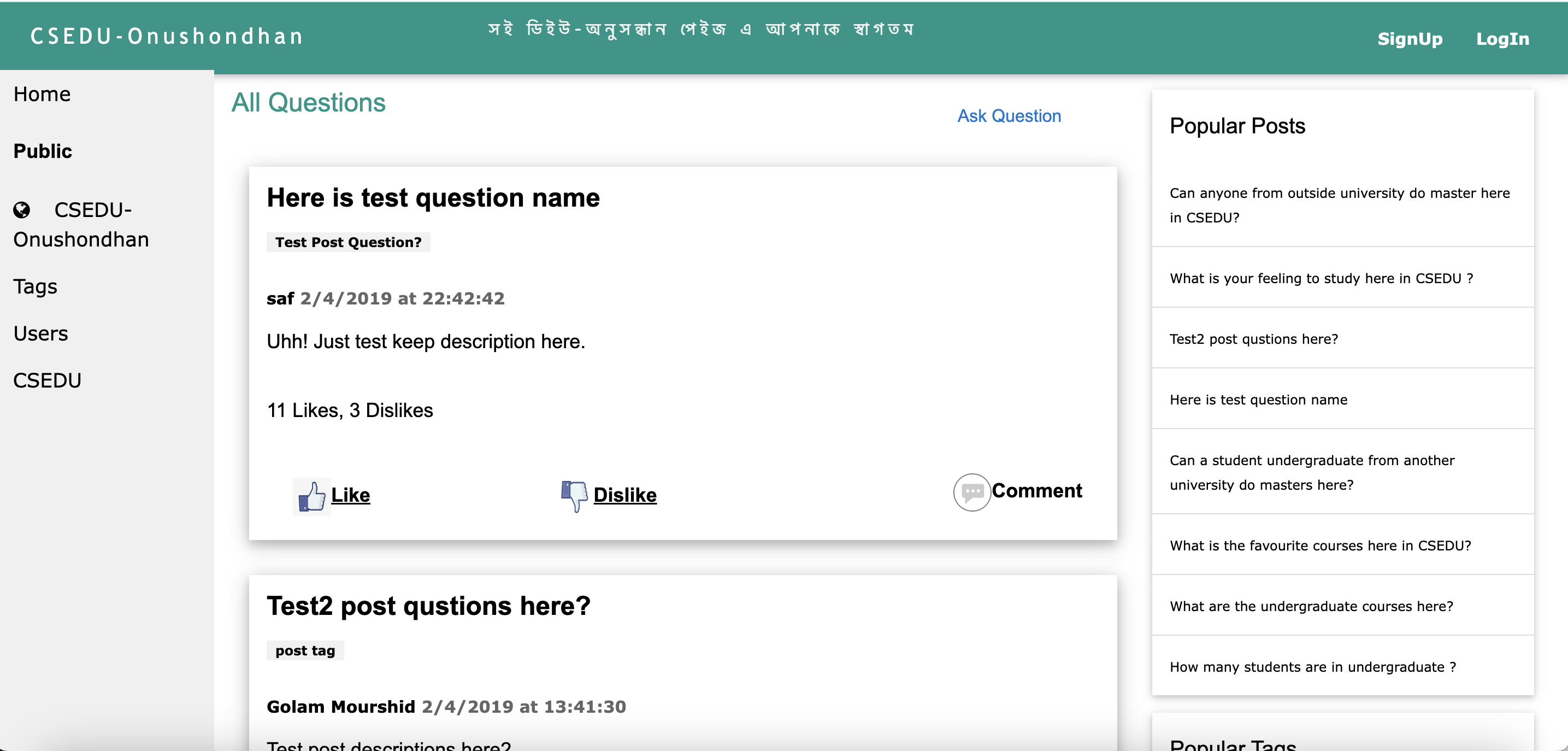Open popular post 'What are the undergraduate courses here?'
Viewport: 1568px width, 751px height.
click(x=1311, y=607)
